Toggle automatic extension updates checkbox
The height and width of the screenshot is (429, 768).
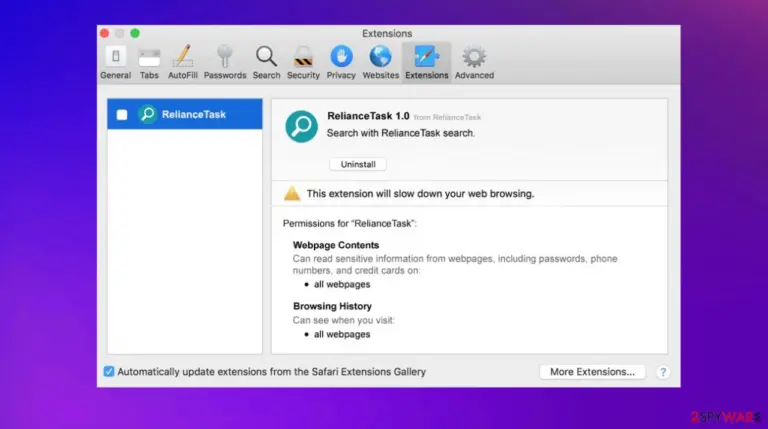point(109,372)
